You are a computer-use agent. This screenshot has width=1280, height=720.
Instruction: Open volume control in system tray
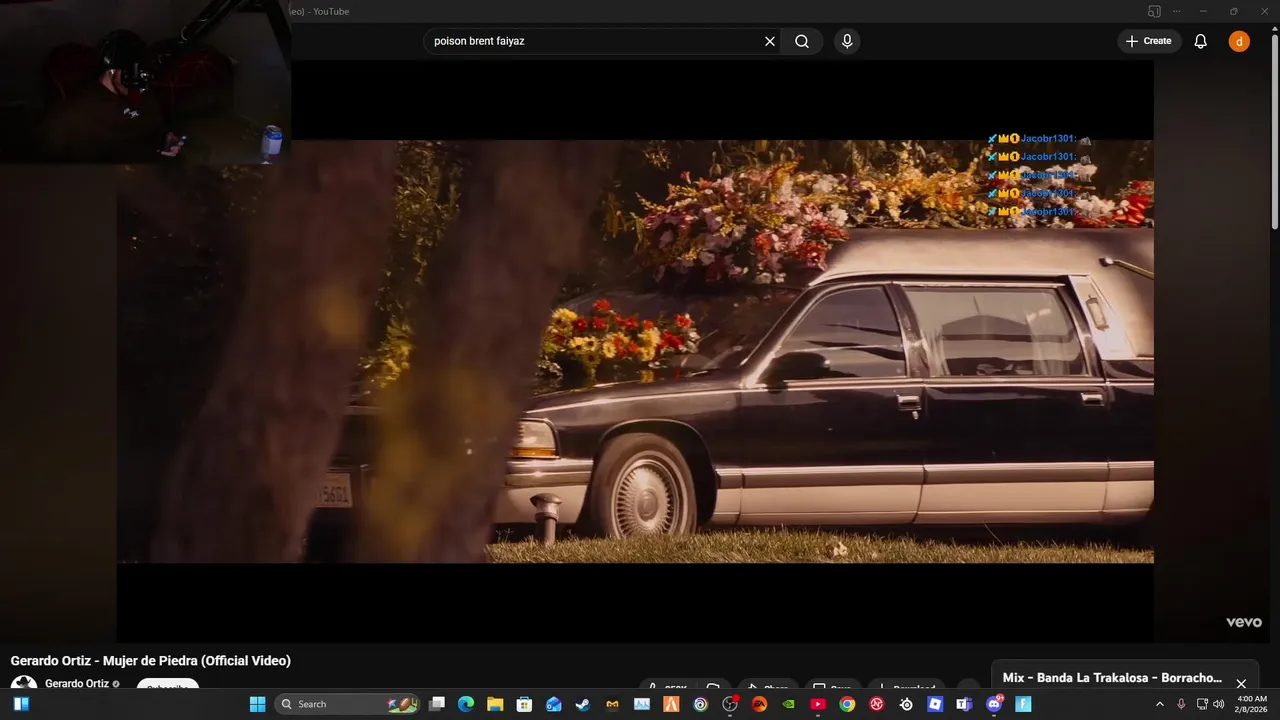(x=1218, y=704)
